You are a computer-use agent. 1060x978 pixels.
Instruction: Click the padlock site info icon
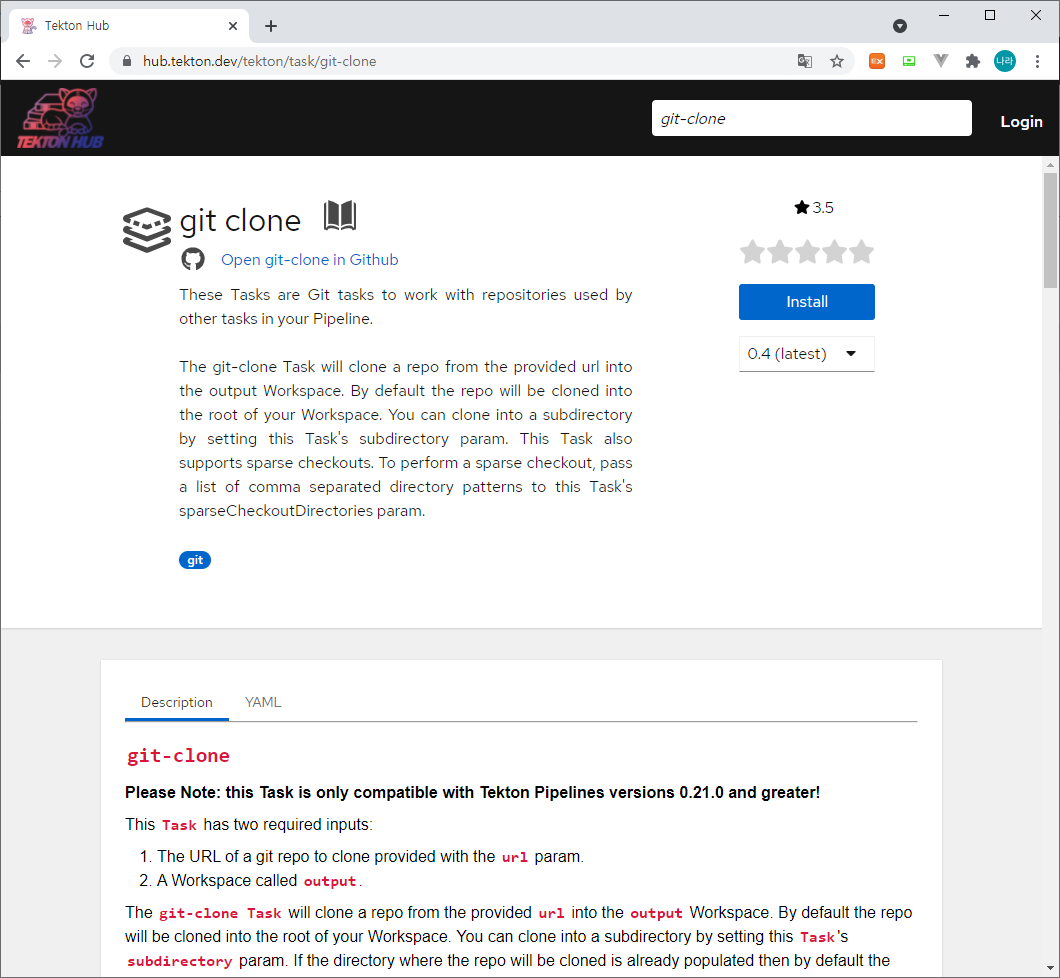tap(126, 61)
